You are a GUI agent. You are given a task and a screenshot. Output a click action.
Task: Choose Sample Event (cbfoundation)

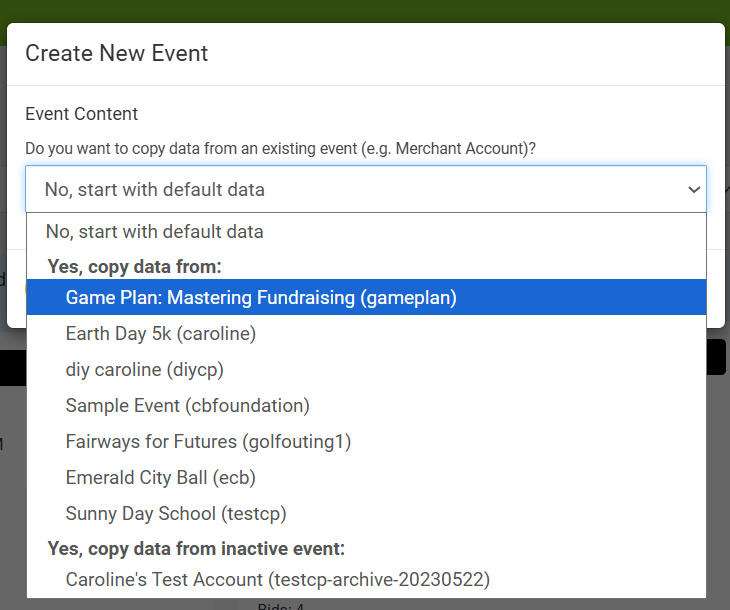[x=188, y=406]
